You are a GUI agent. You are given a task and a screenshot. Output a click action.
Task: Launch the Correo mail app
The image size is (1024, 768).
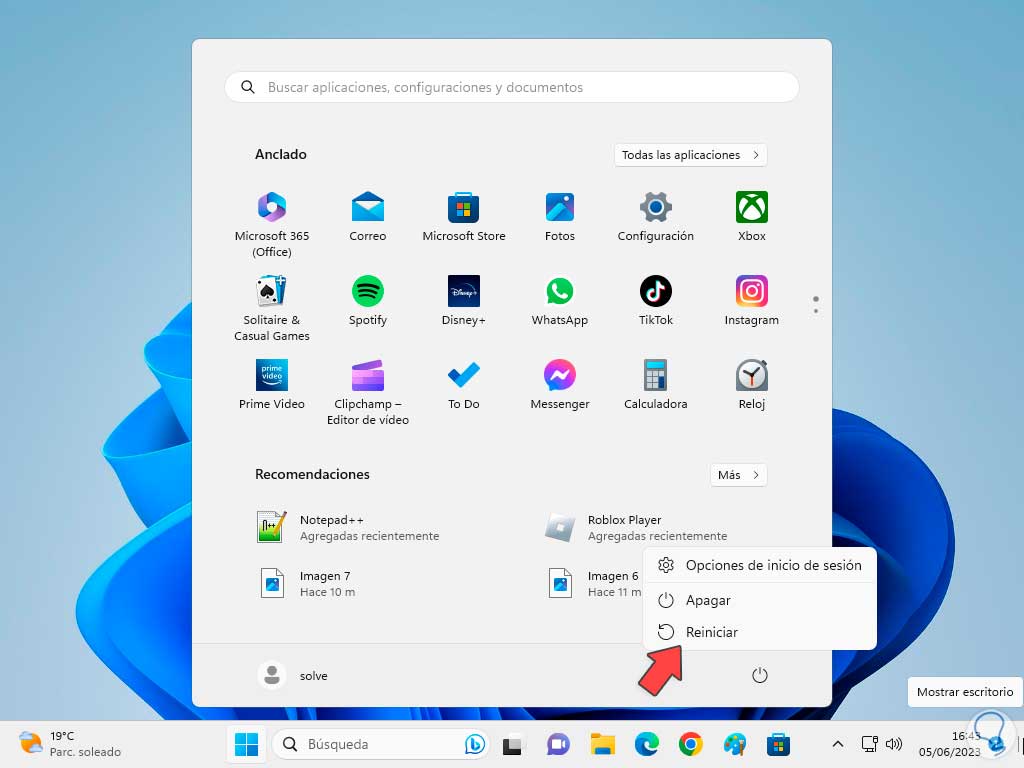point(368,217)
